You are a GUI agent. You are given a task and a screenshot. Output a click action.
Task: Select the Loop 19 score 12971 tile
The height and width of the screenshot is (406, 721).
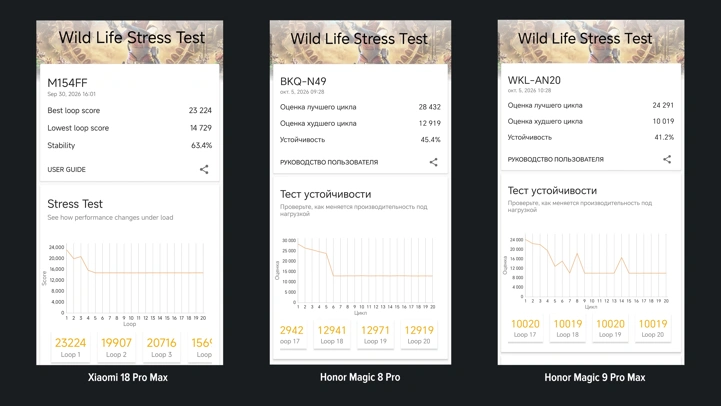[375, 335]
